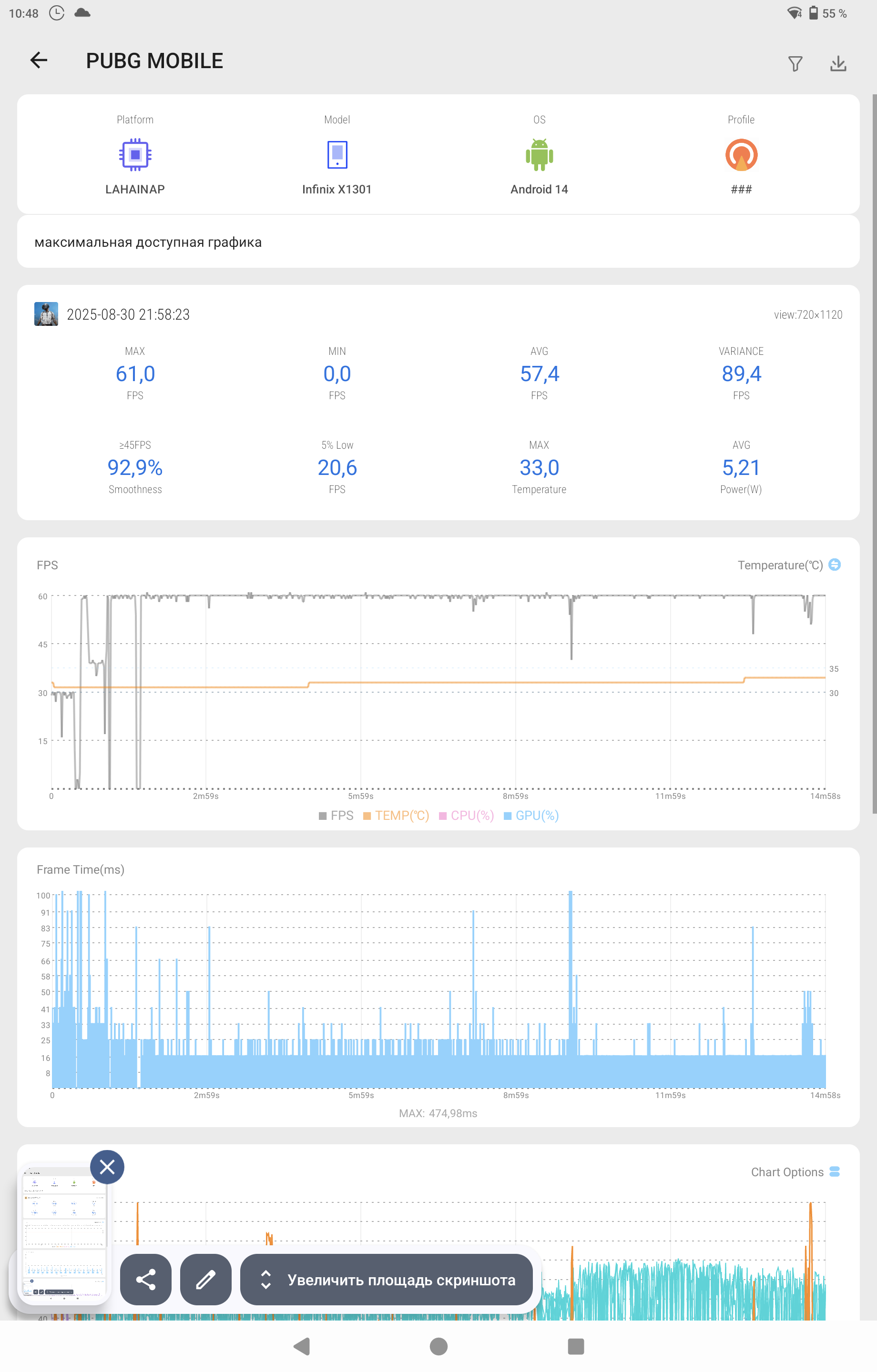Tap the cloud icon in status bar
The width and height of the screenshot is (877, 1372).
[82, 12]
